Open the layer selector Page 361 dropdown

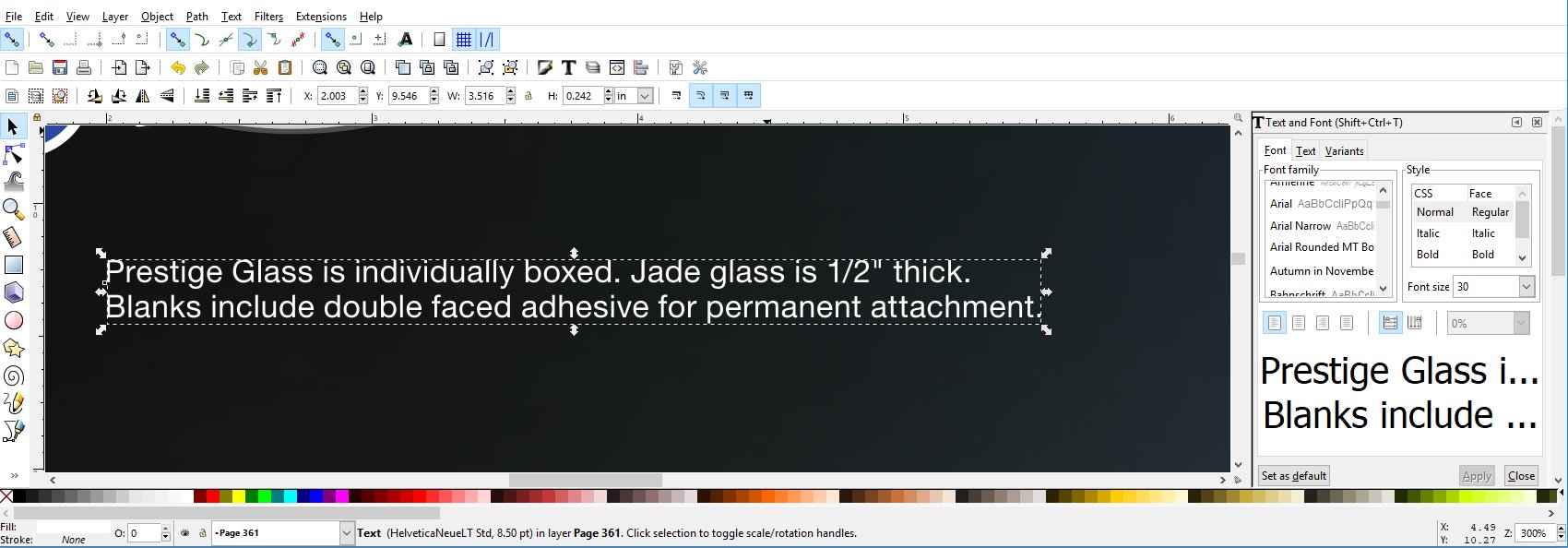pos(347,533)
